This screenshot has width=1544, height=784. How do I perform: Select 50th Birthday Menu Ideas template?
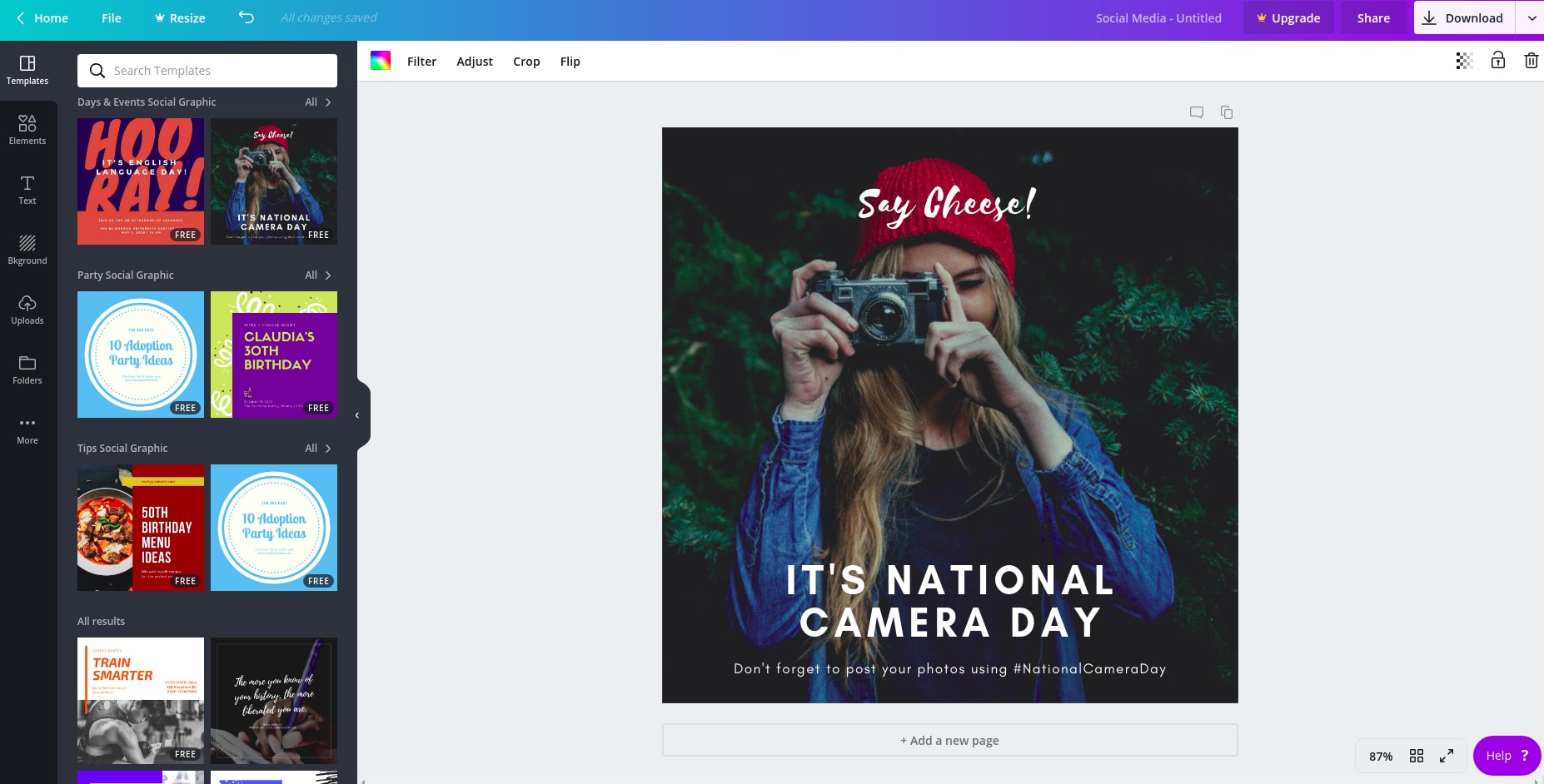[141, 528]
